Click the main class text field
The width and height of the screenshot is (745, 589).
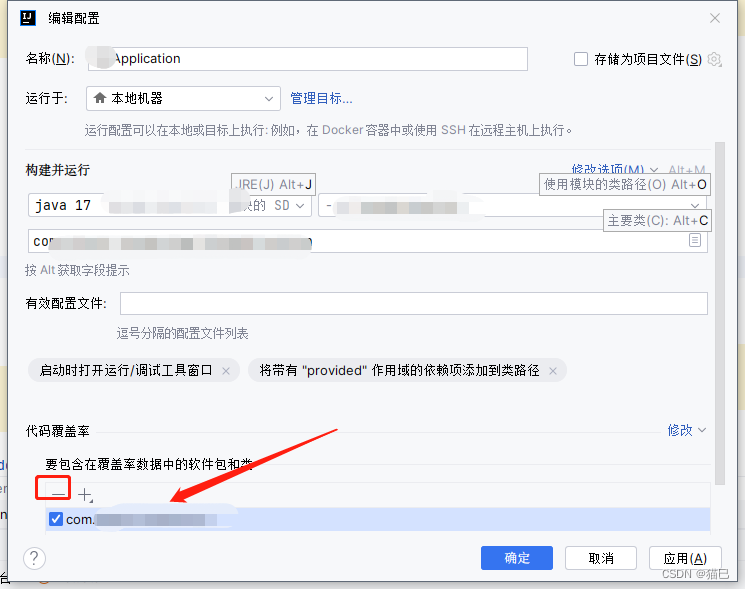coord(368,241)
